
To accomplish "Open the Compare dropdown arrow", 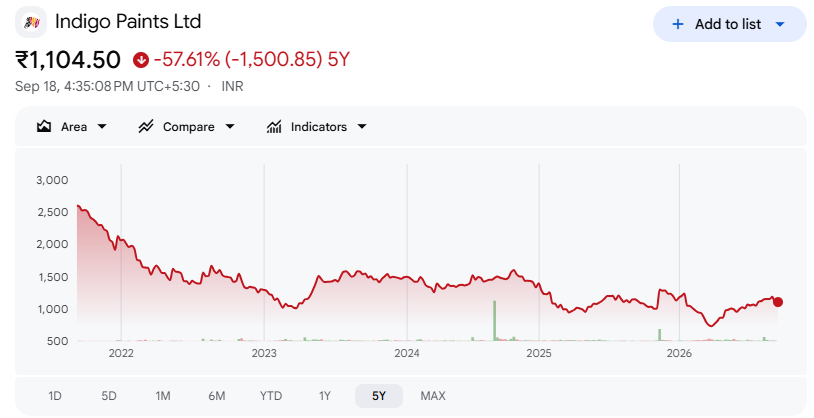I will pyautogui.click(x=230, y=127).
